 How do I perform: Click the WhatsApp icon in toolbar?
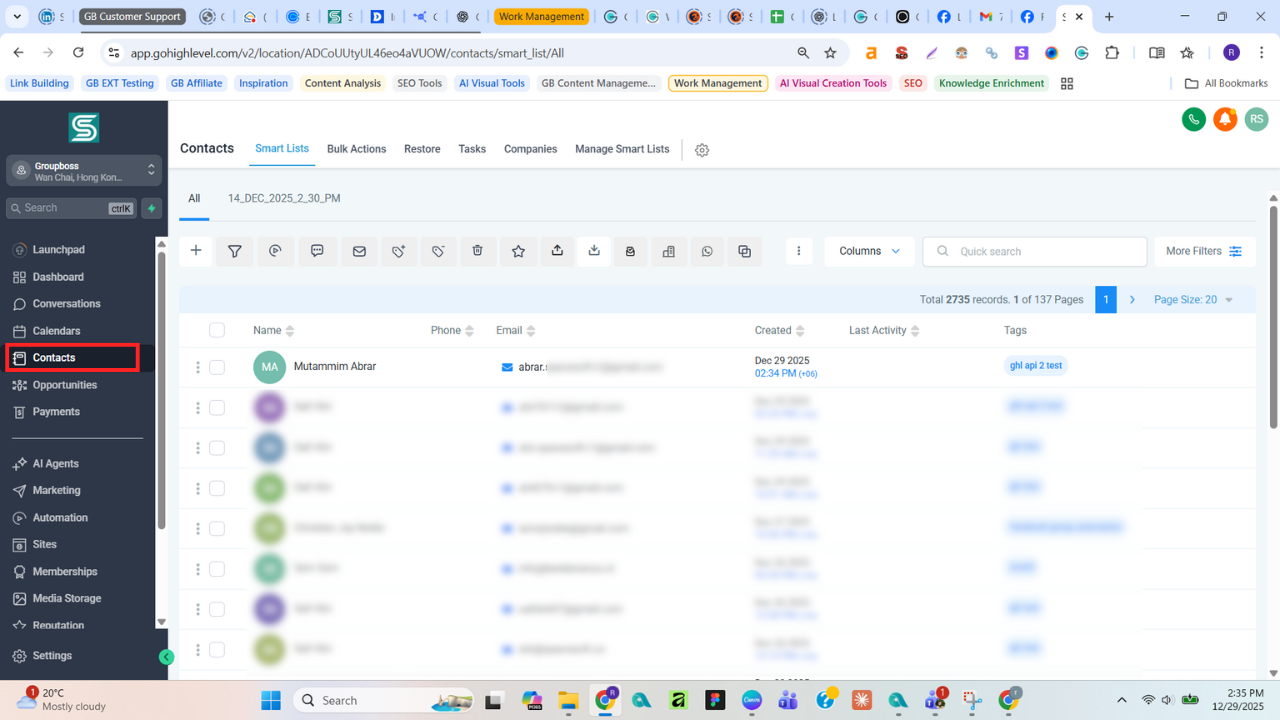[x=707, y=251]
